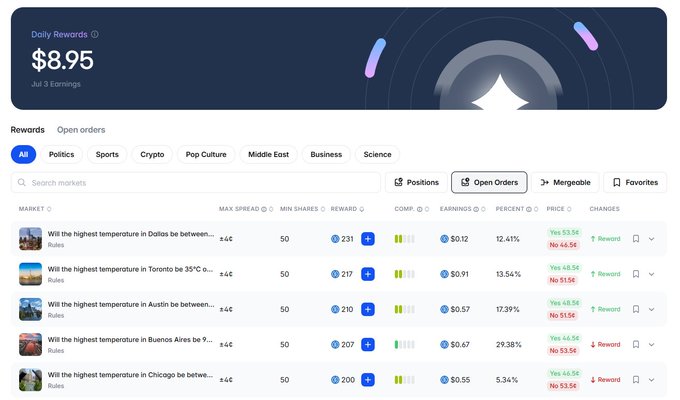The width and height of the screenshot is (680, 400).
Task: Click the Yes 53.5¢ price for Dallas
Action: tap(564, 233)
